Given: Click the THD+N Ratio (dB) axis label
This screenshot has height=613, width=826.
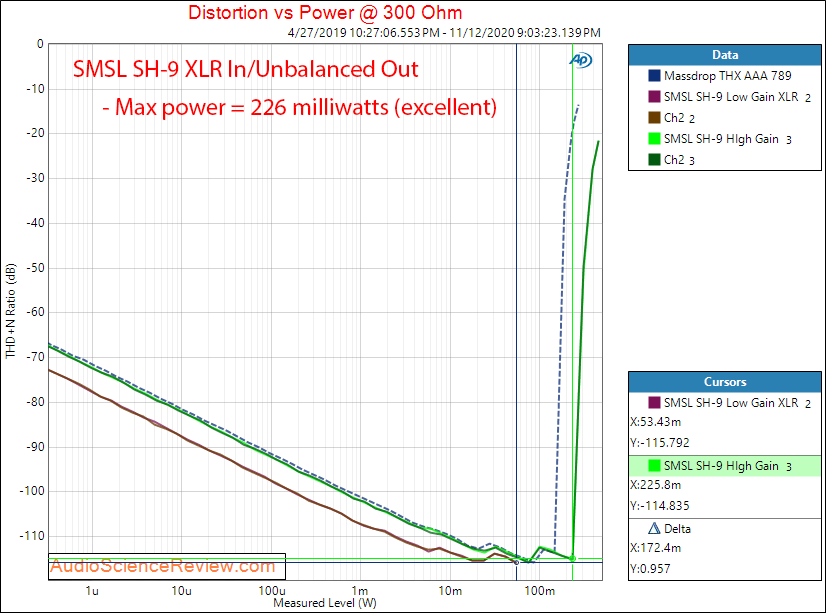Looking at the screenshot, I should click(x=11, y=311).
